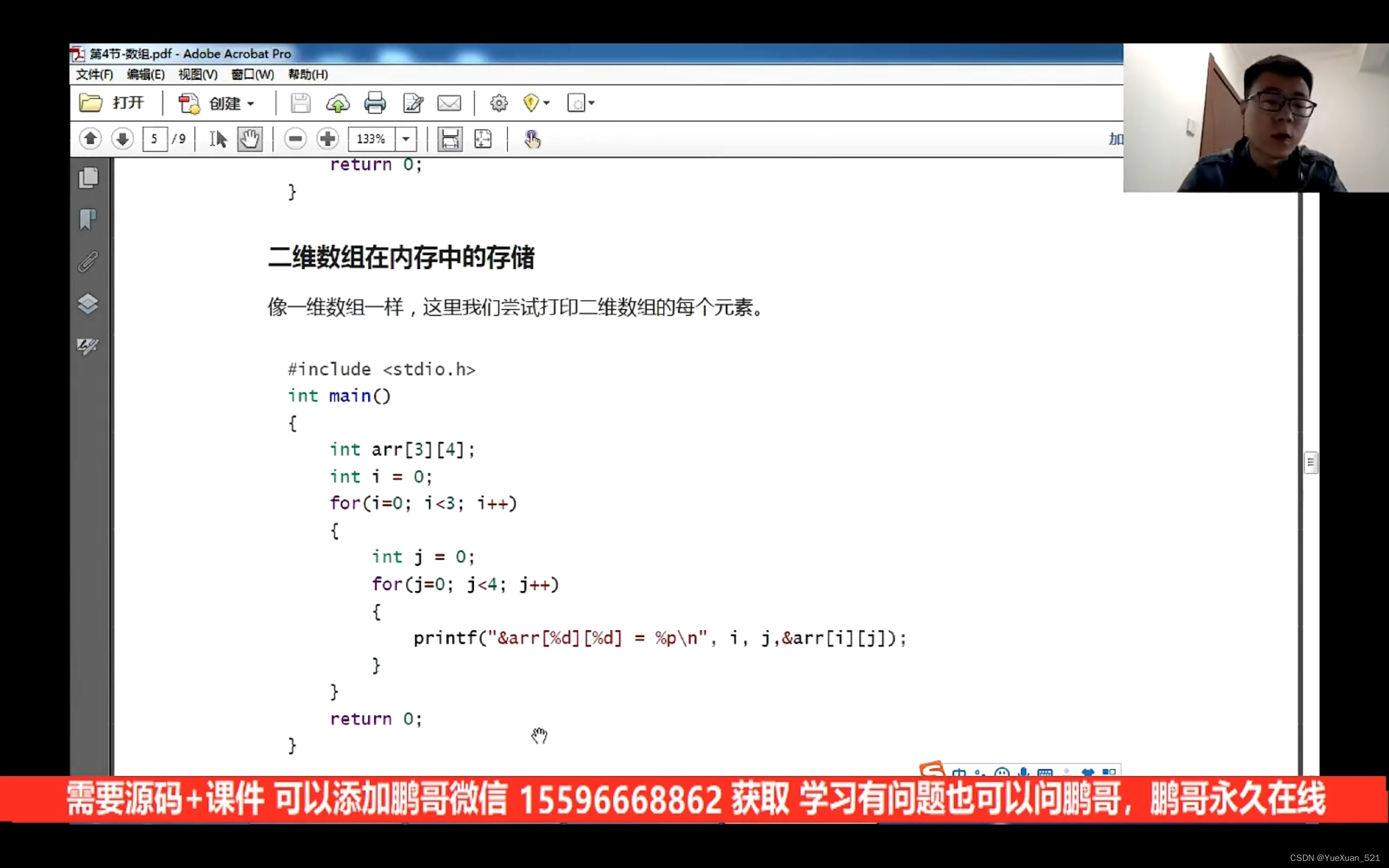Click the page number field showing 5
Image resolution: width=1389 pixels, height=868 pixels.
155,139
